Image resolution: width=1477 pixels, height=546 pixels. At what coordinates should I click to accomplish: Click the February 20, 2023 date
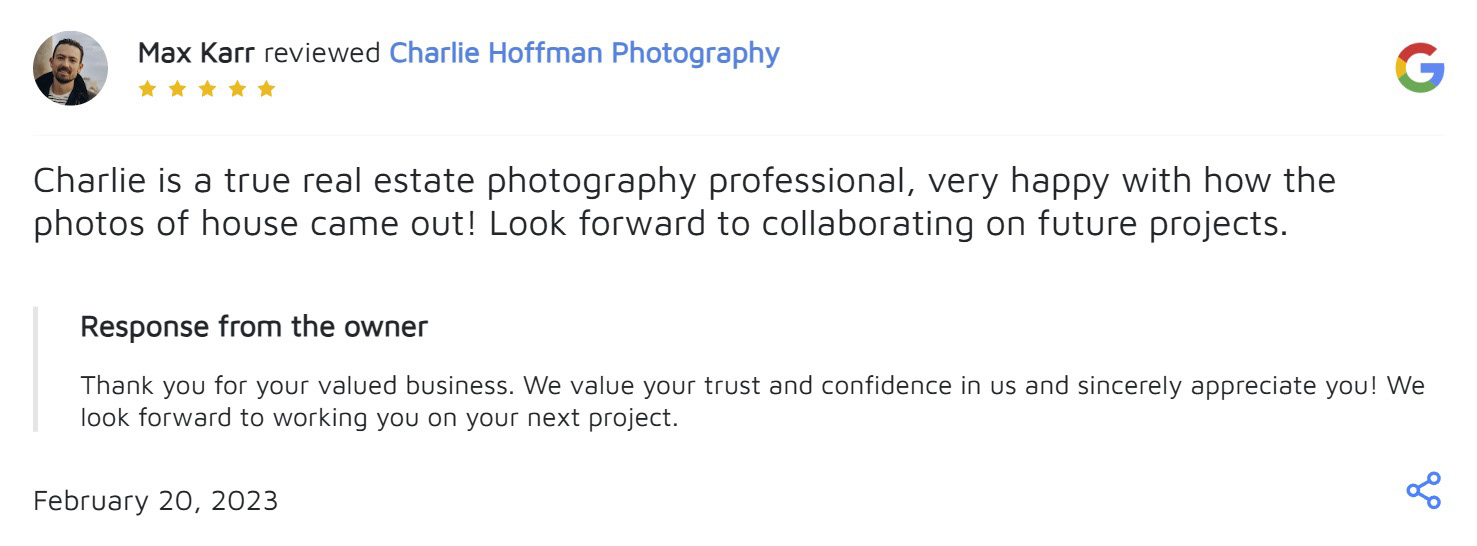156,500
